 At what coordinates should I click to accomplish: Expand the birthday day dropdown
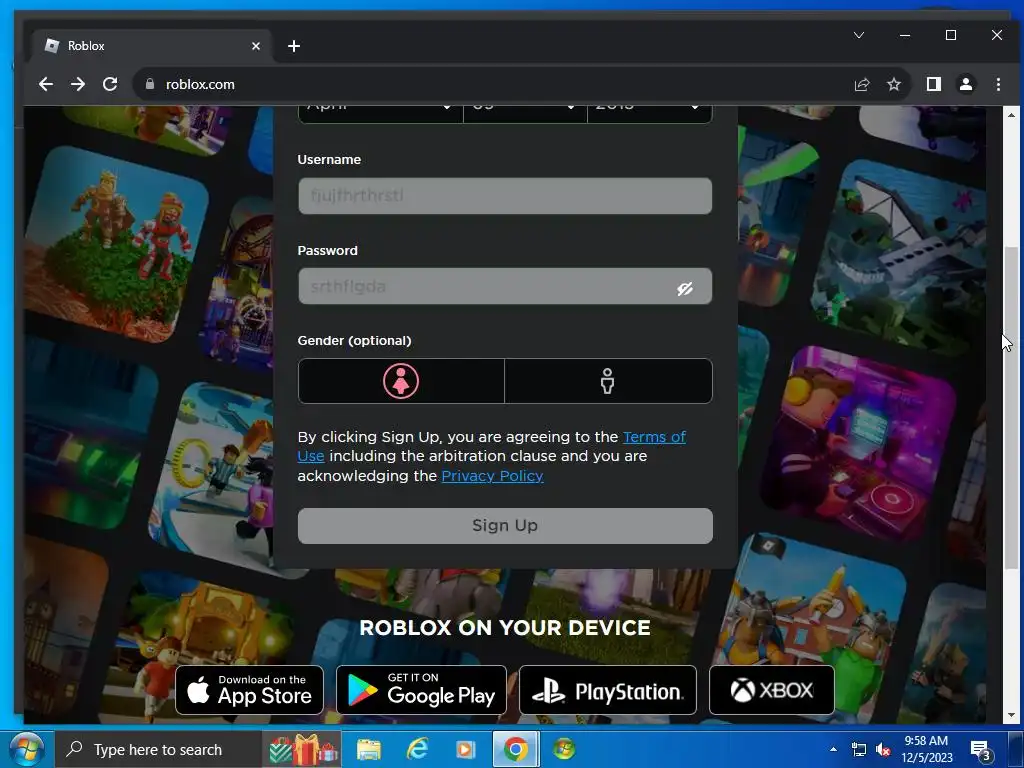coord(525,114)
